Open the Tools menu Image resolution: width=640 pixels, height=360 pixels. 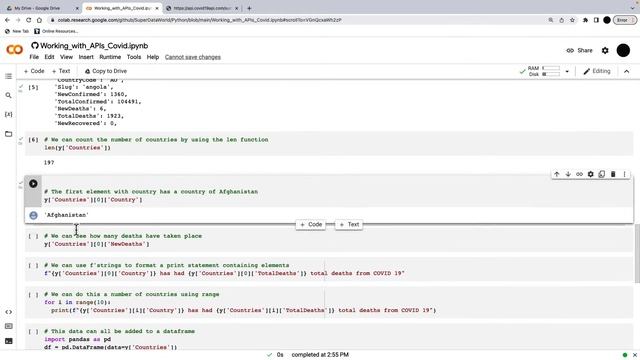tap(134, 57)
